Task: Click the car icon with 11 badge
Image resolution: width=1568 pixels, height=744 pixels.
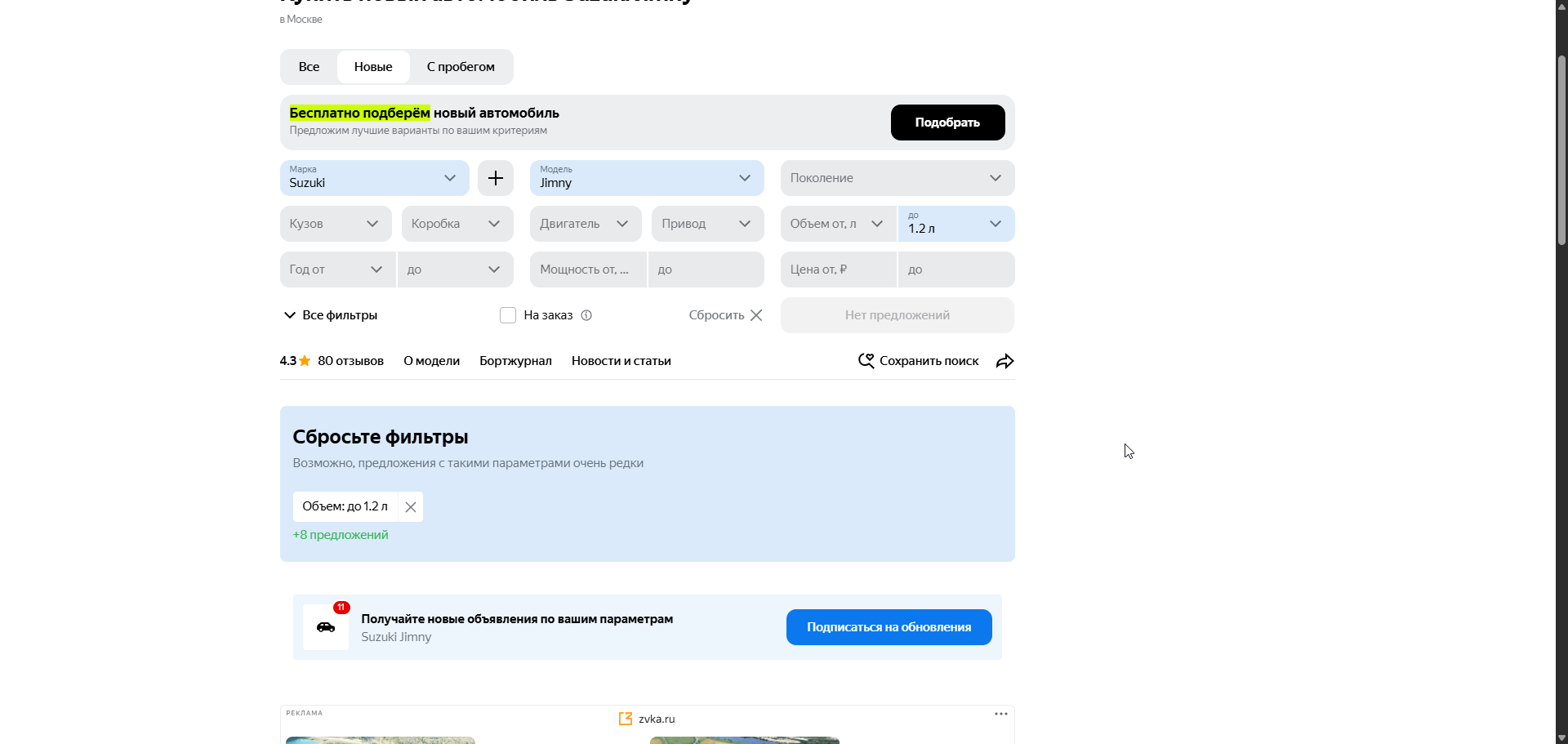Action: pyautogui.click(x=326, y=627)
